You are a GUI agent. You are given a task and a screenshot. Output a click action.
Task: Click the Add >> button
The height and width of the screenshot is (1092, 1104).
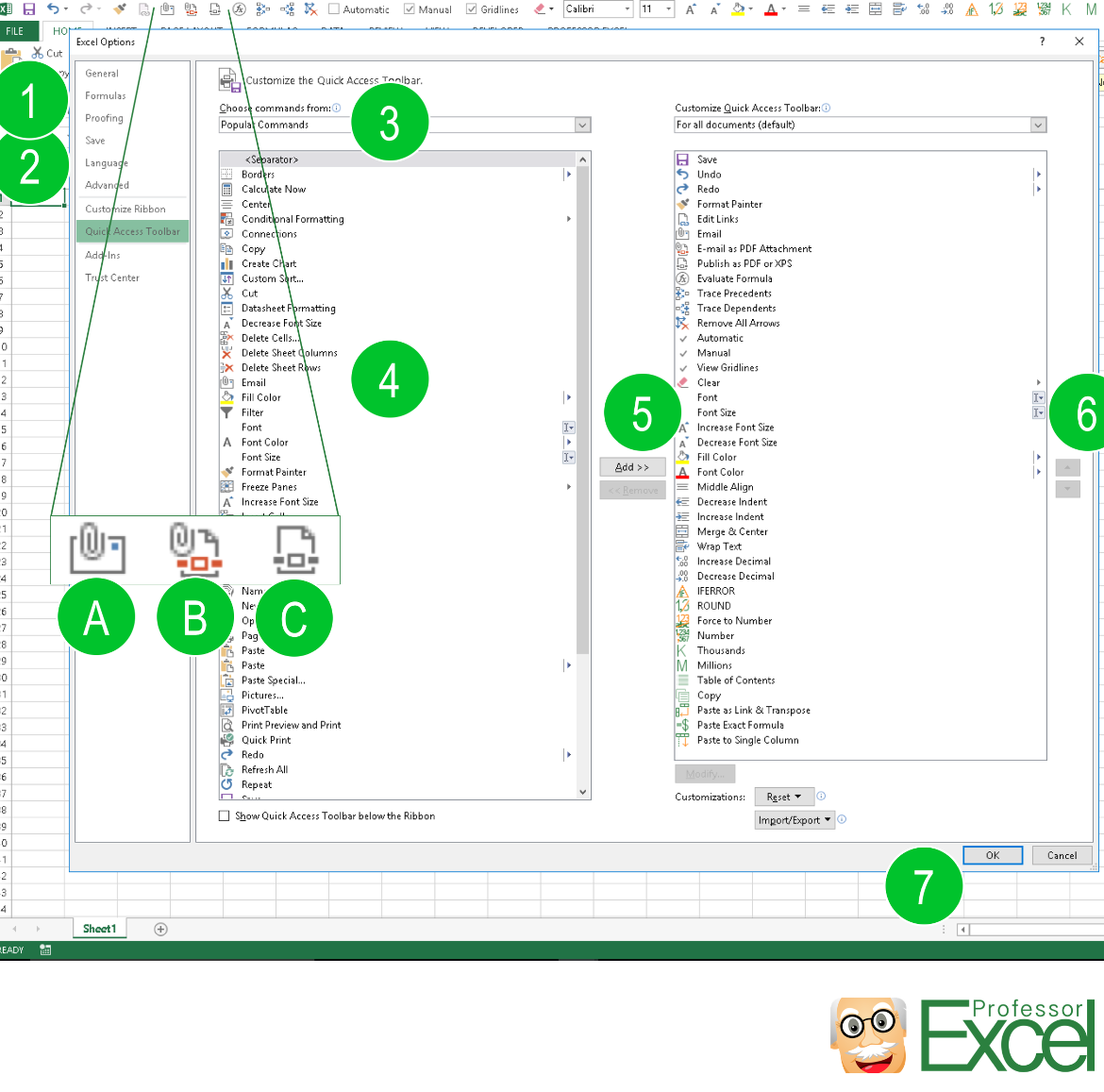[632, 467]
